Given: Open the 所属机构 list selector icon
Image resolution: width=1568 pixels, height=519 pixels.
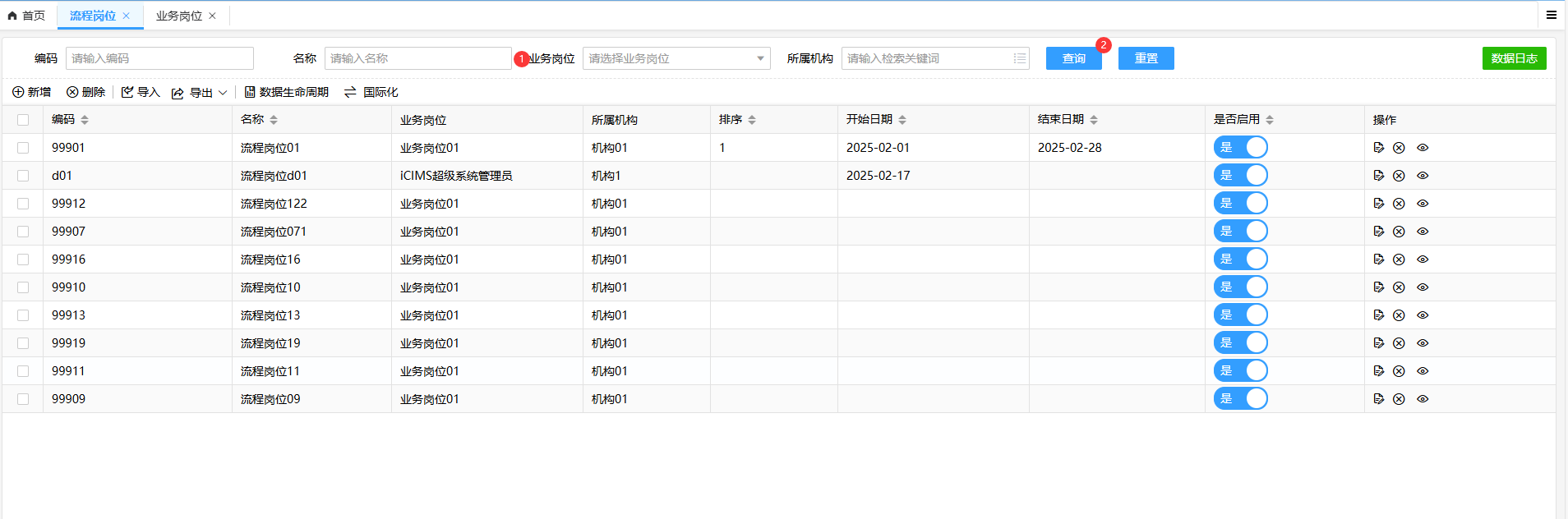Looking at the screenshot, I should [1019, 58].
